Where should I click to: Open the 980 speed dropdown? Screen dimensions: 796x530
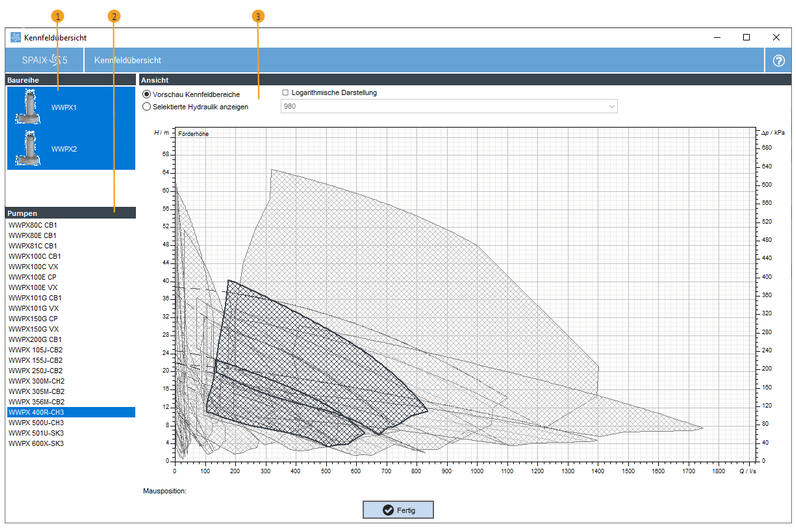449,105
